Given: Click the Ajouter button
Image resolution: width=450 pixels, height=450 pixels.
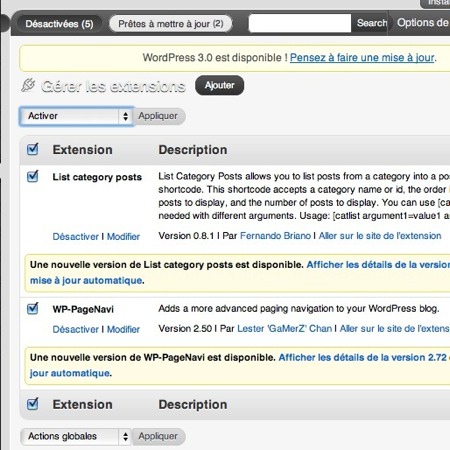Looking at the screenshot, I should point(219,85).
